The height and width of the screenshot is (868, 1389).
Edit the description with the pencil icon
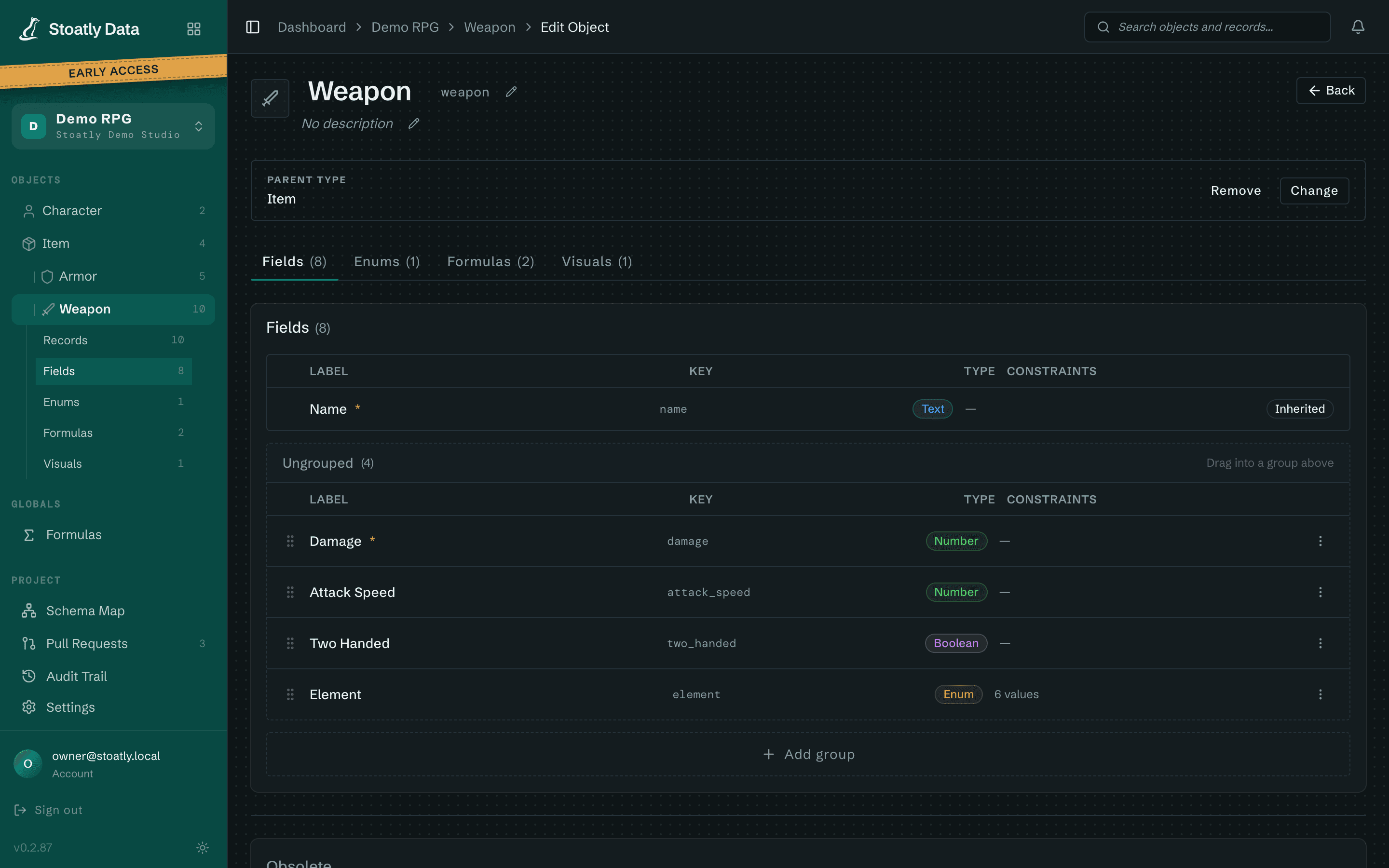414,123
